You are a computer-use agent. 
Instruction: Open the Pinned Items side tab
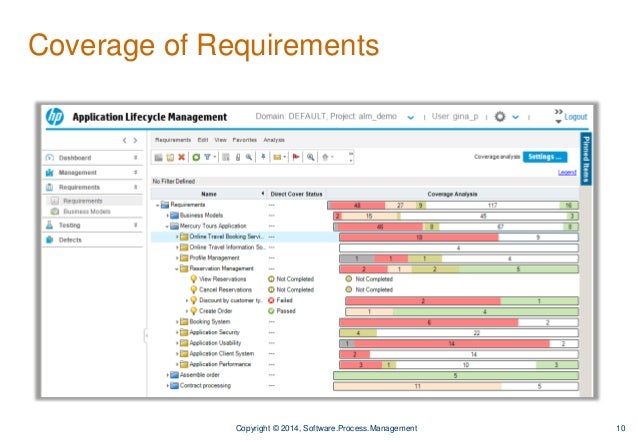(586, 159)
